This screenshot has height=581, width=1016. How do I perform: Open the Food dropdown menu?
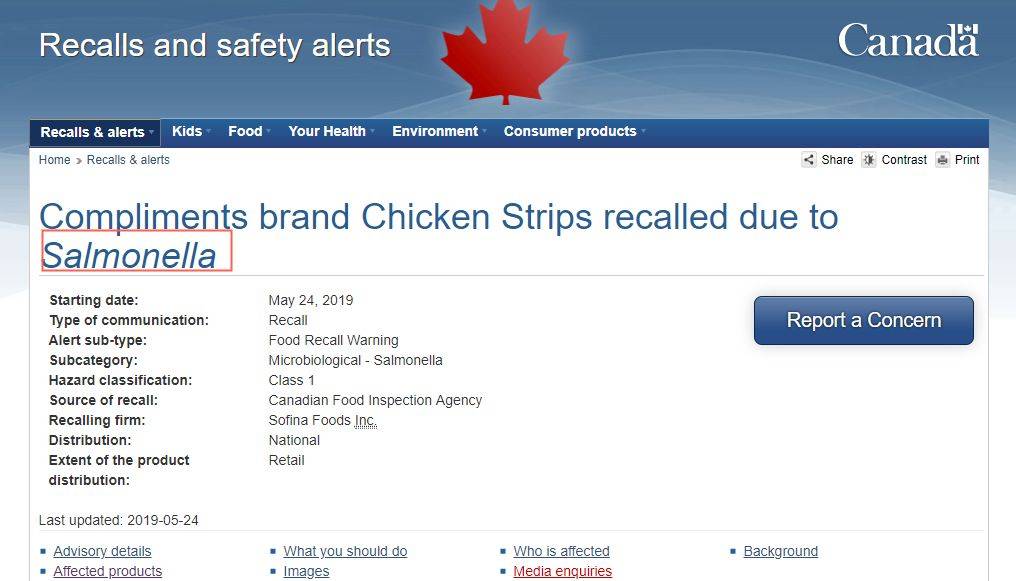point(249,132)
